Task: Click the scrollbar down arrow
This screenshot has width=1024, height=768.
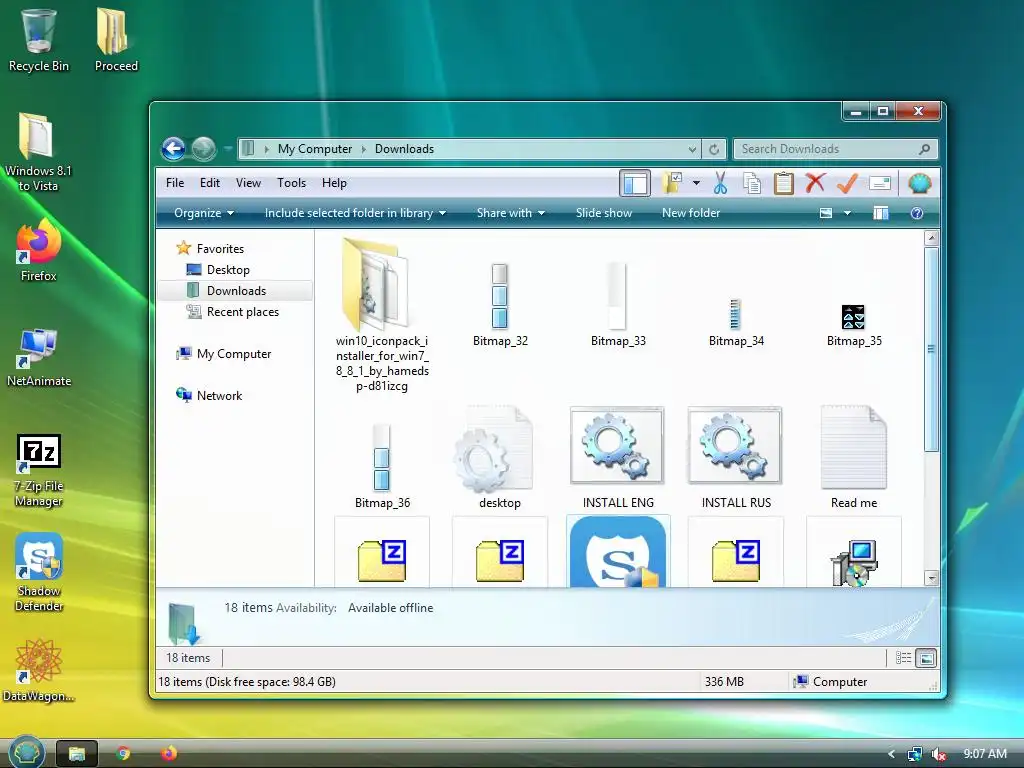Action: coord(932,578)
